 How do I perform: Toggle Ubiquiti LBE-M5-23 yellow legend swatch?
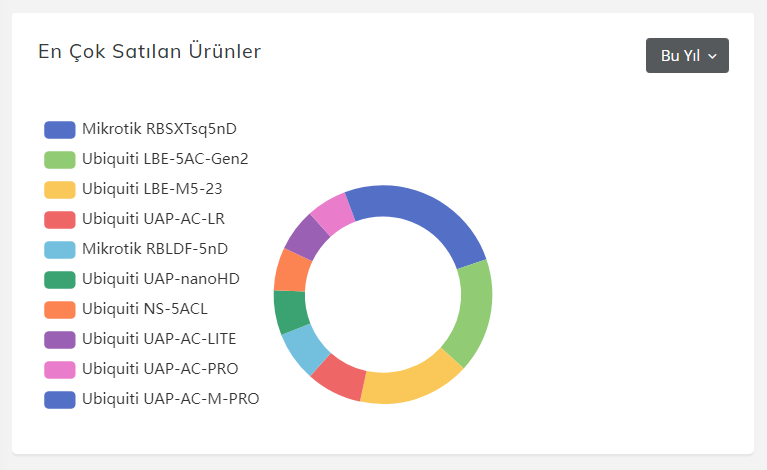(x=60, y=189)
